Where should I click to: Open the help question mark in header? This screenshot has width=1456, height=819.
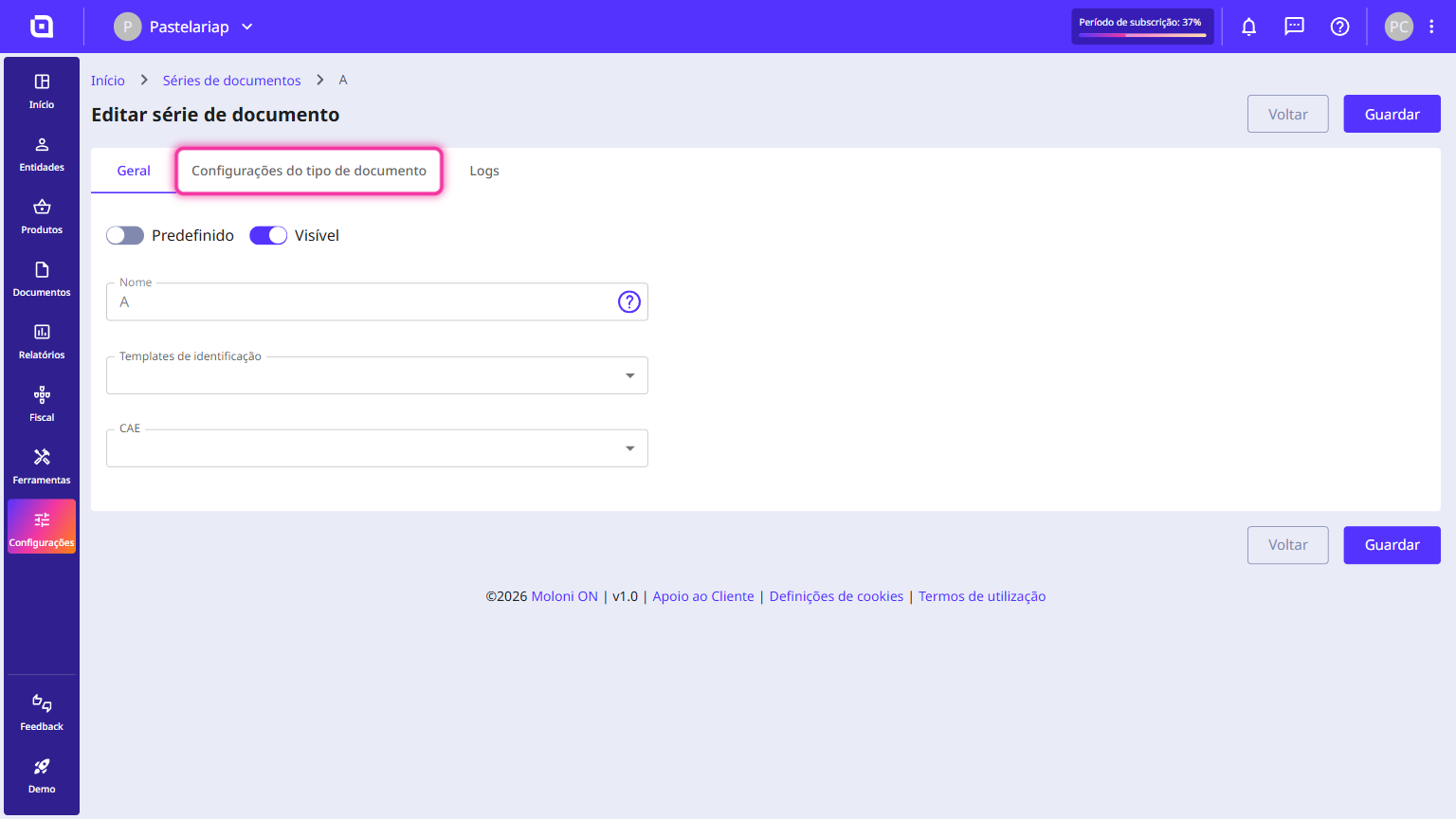pyautogui.click(x=1339, y=27)
